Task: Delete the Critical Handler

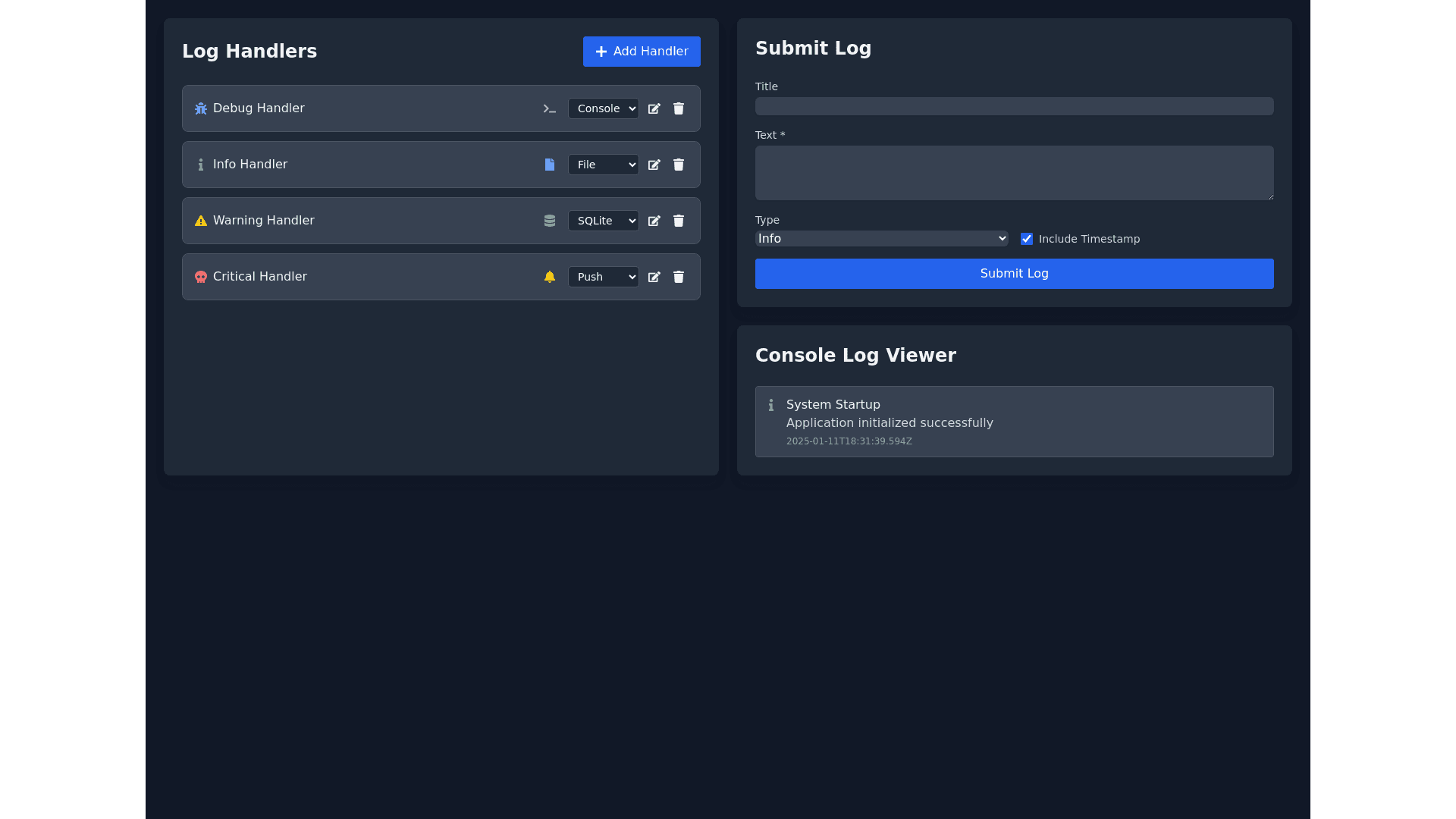Action: pos(679,277)
